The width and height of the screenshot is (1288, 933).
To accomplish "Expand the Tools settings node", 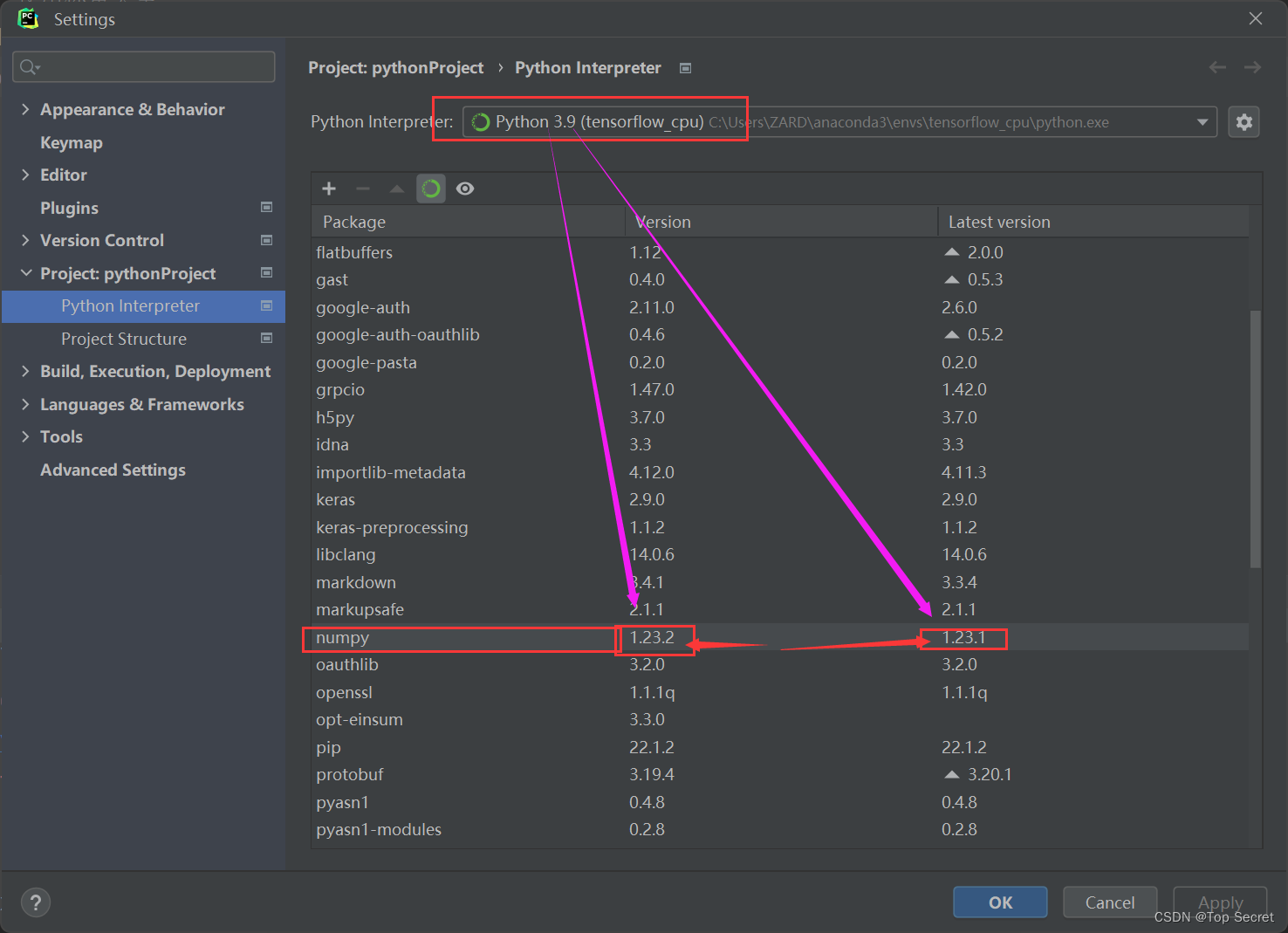I will coord(25,436).
